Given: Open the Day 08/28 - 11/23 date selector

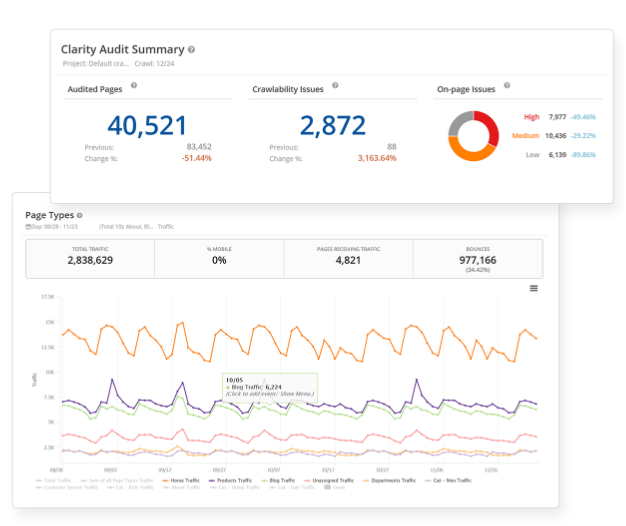Looking at the screenshot, I should pyautogui.click(x=52, y=227).
